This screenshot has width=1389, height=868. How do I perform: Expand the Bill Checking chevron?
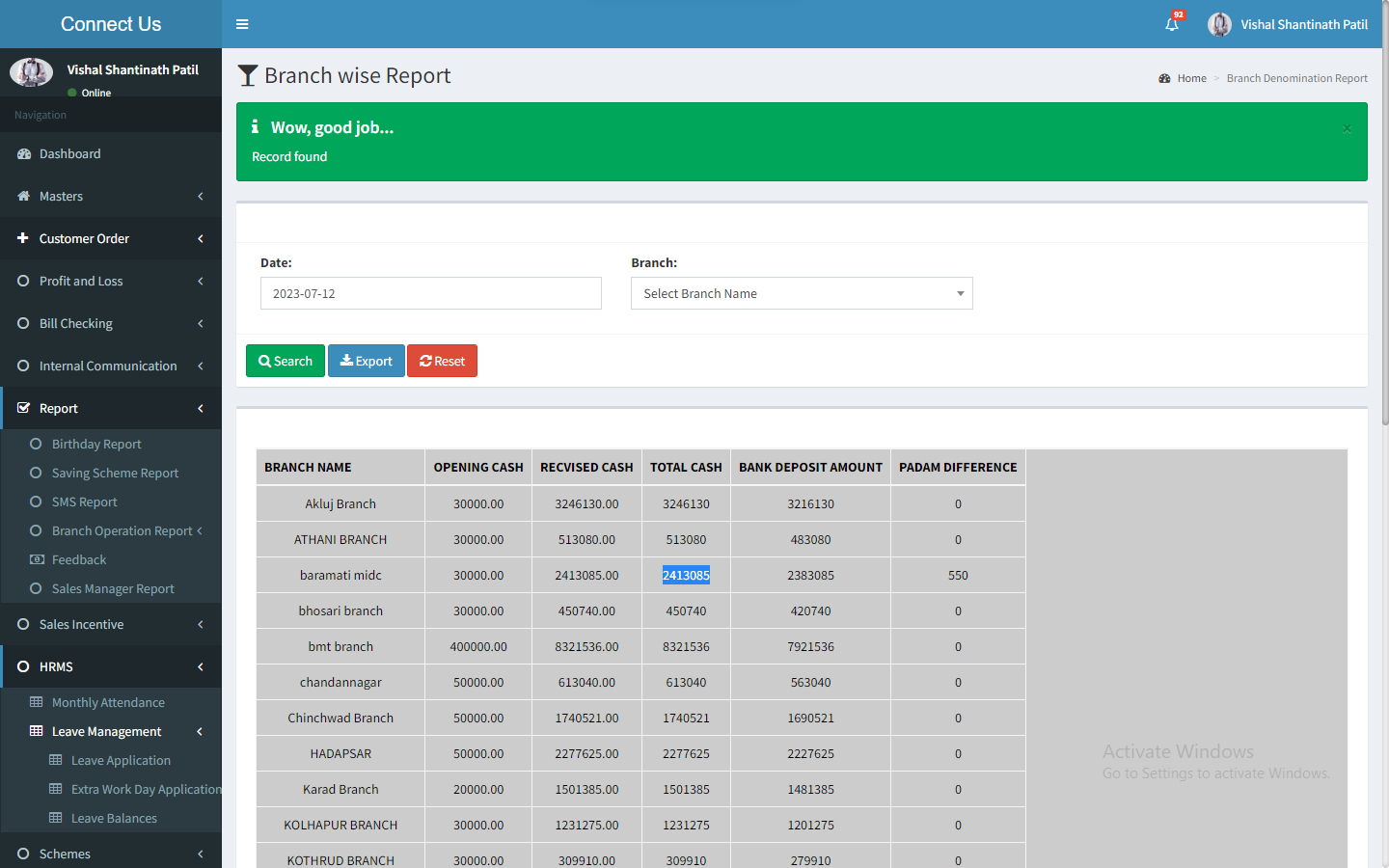pos(201,323)
